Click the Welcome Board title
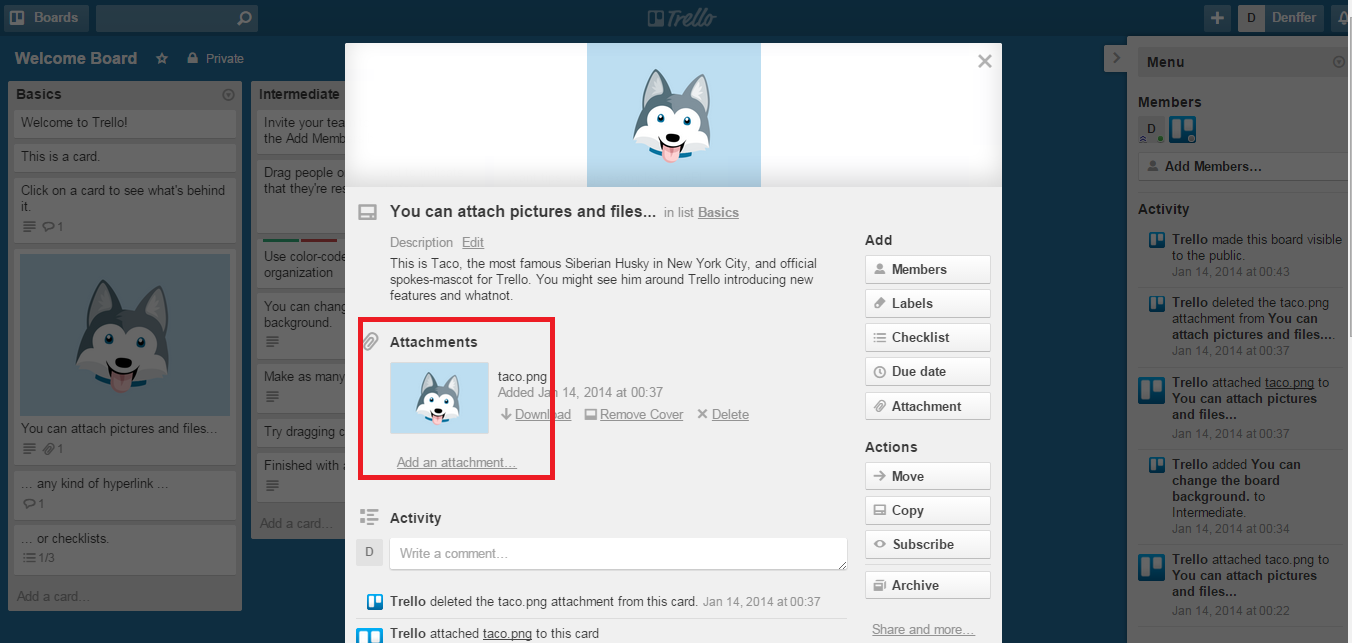The image size is (1352, 643). (x=76, y=58)
